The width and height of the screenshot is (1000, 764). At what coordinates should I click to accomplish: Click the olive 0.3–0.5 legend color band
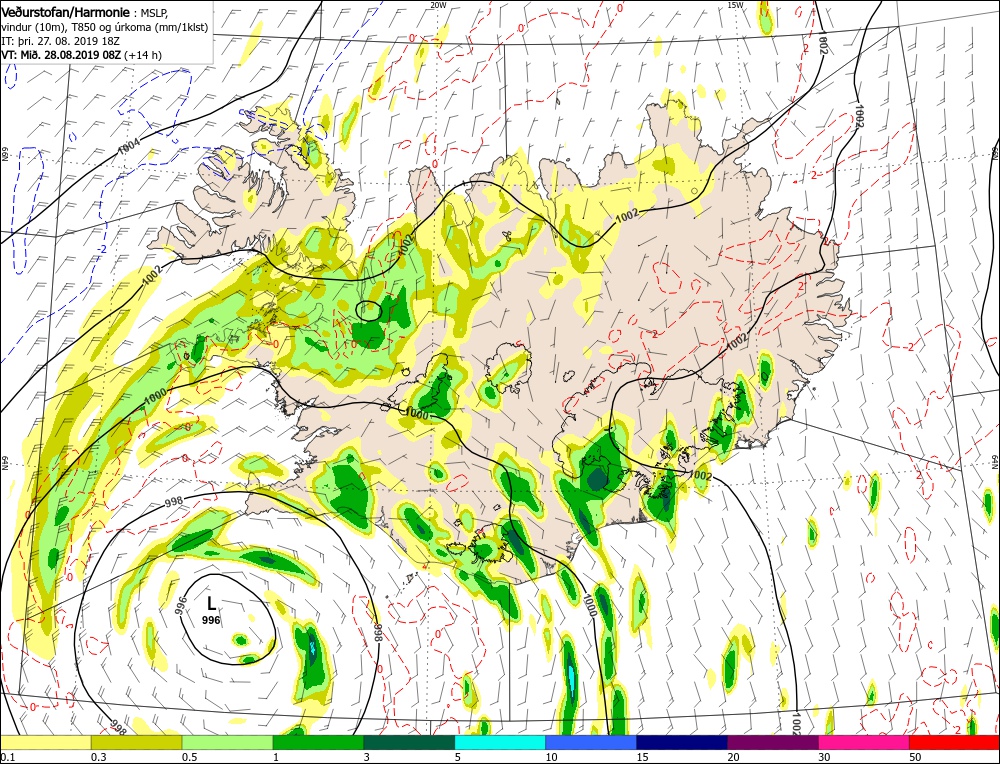[x=136, y=742]
